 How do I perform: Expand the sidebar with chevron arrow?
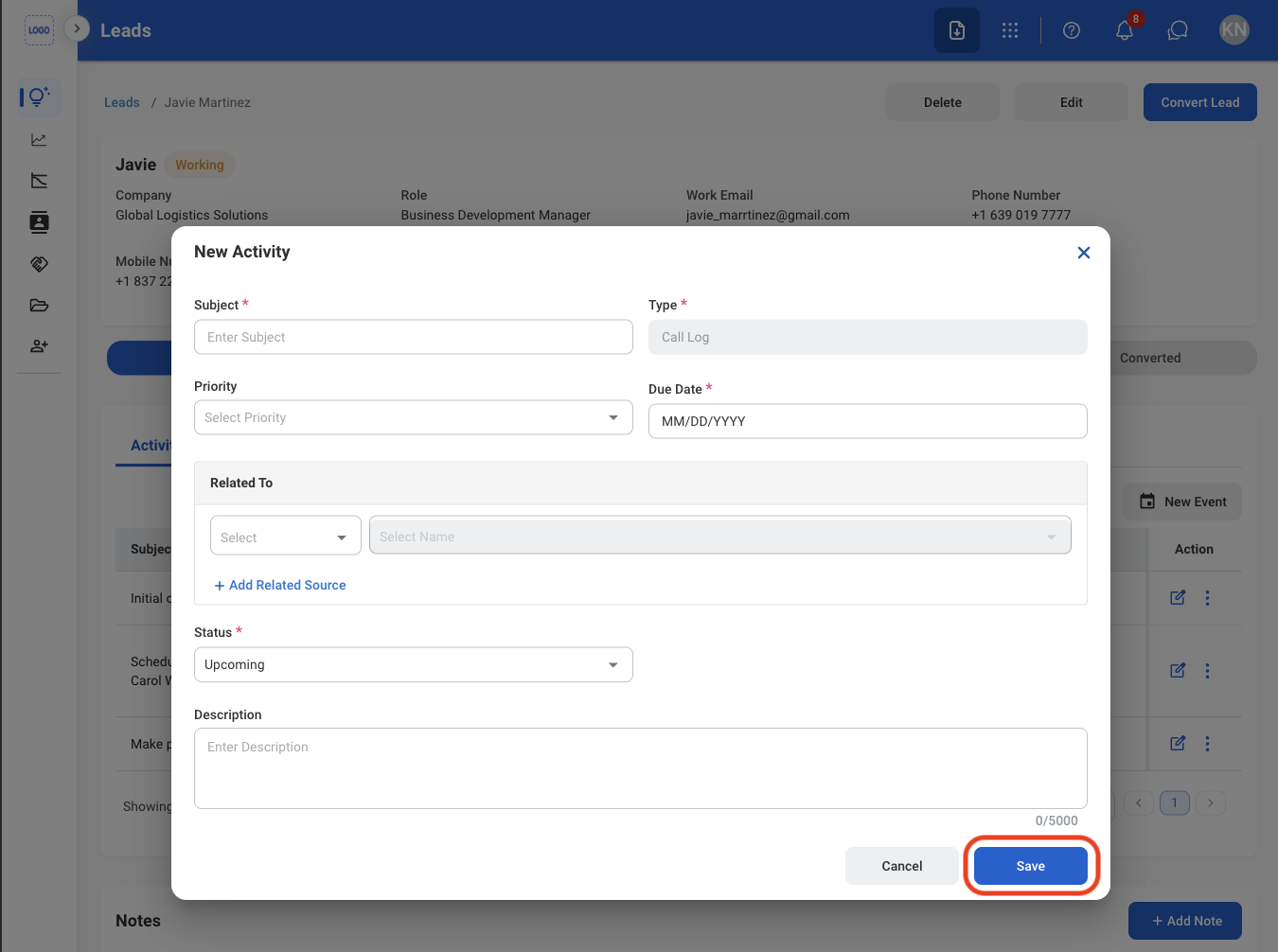click(77, 28)
